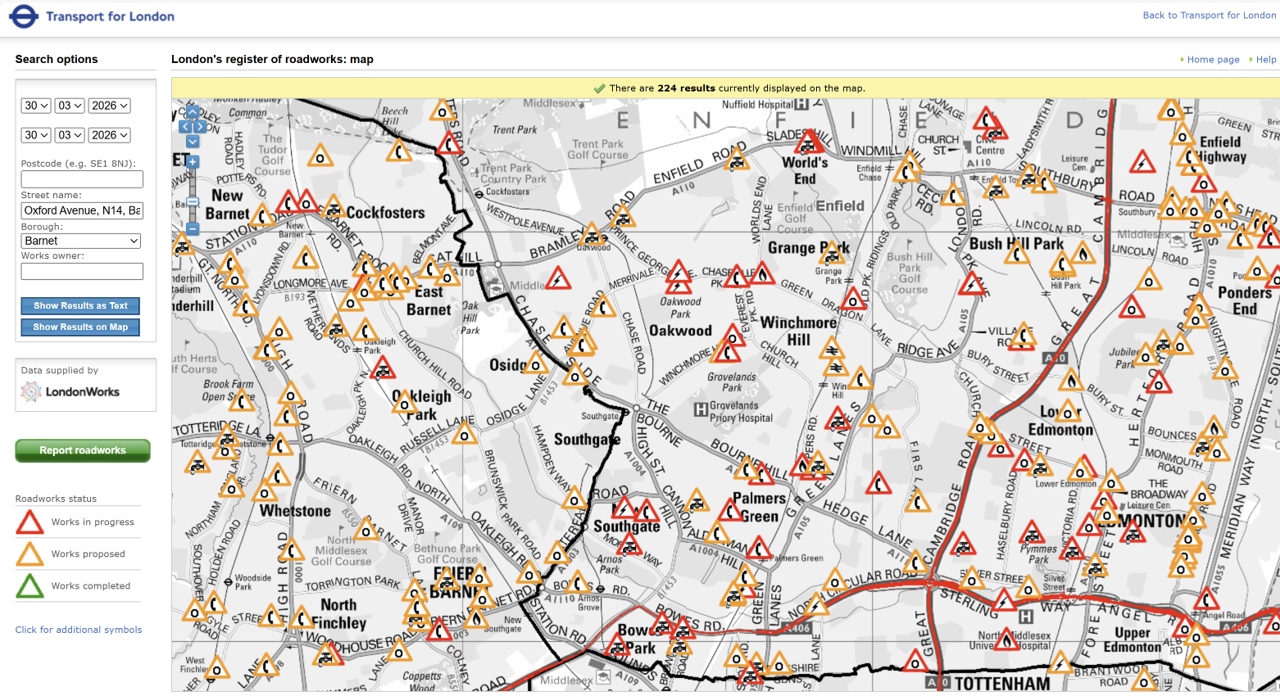1280x696 pixels.
Task: Click the LondonWorks logo
Action: tap(71, 392)
